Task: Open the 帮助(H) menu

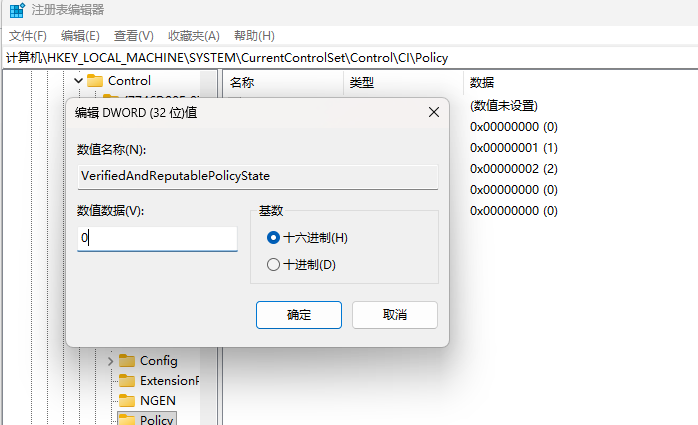Action: [x=254, y=36]
